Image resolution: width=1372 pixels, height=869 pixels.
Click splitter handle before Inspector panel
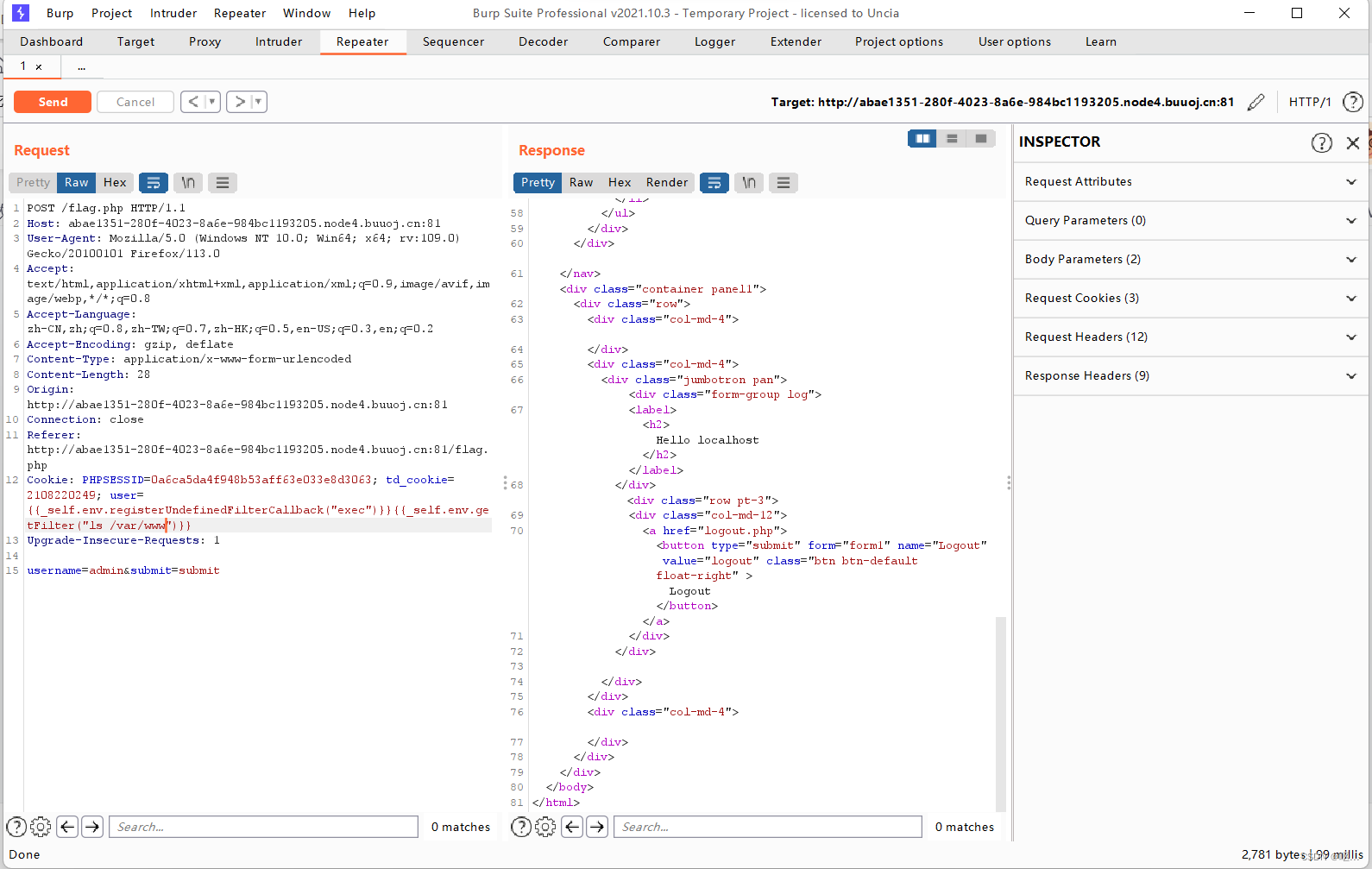point(1009,483)
